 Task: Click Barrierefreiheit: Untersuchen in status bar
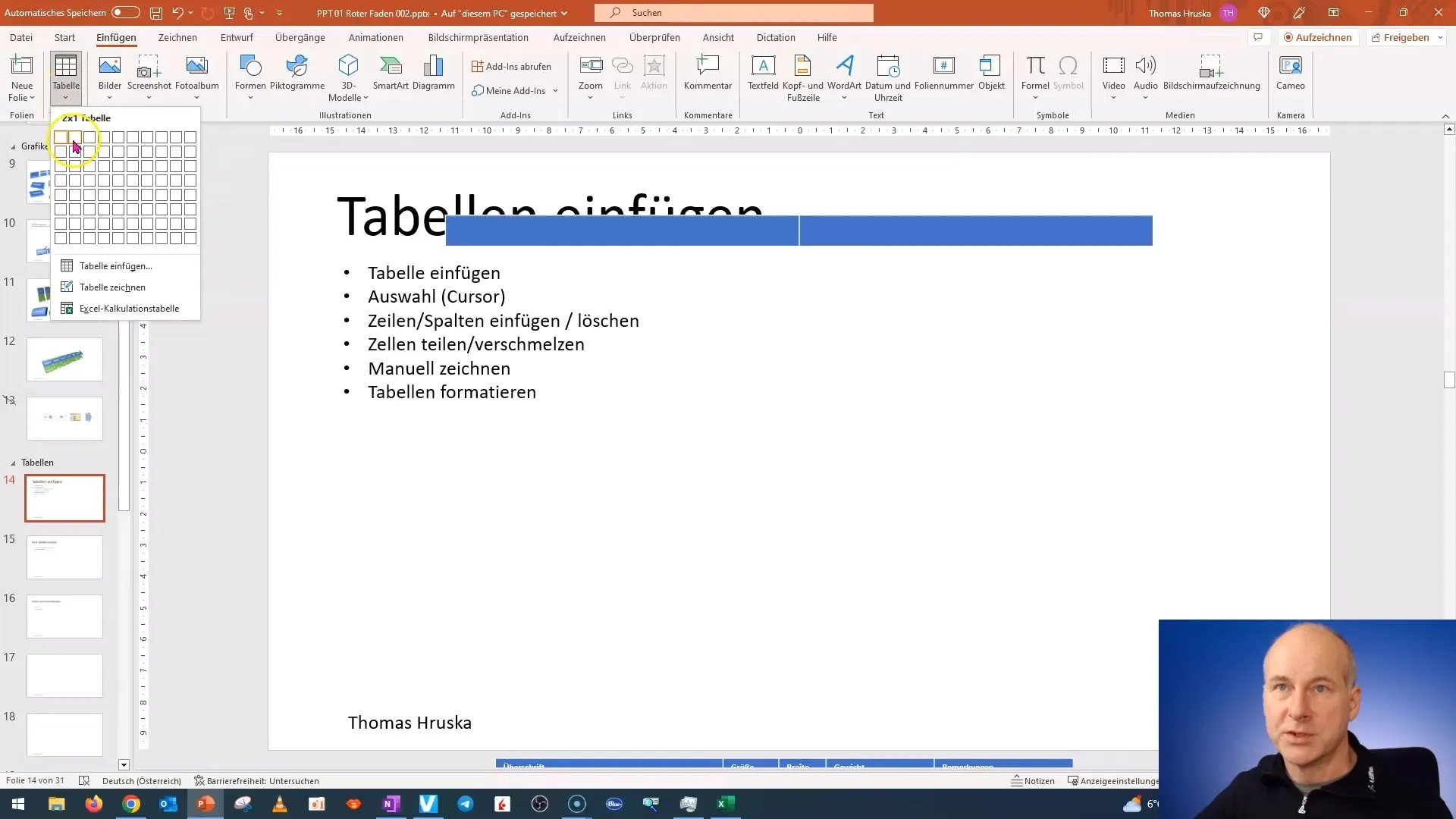(256, 780)
